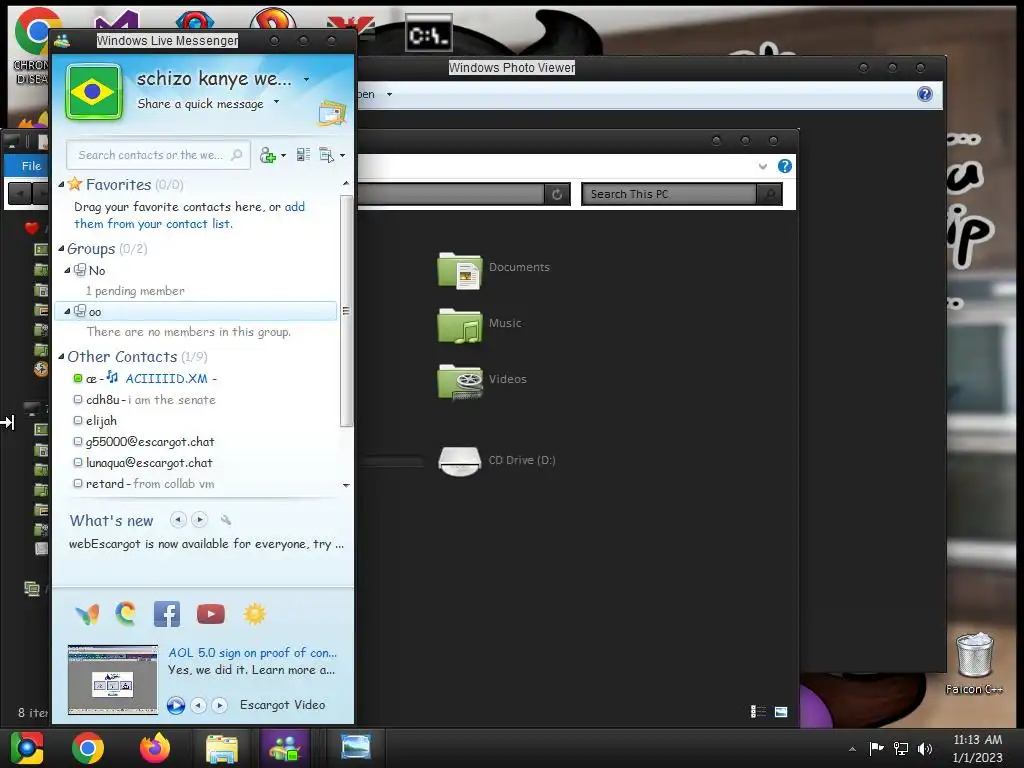Play the Escargot Video
Viewport: 1024px width, 768px height.
(x=176, y=705)
